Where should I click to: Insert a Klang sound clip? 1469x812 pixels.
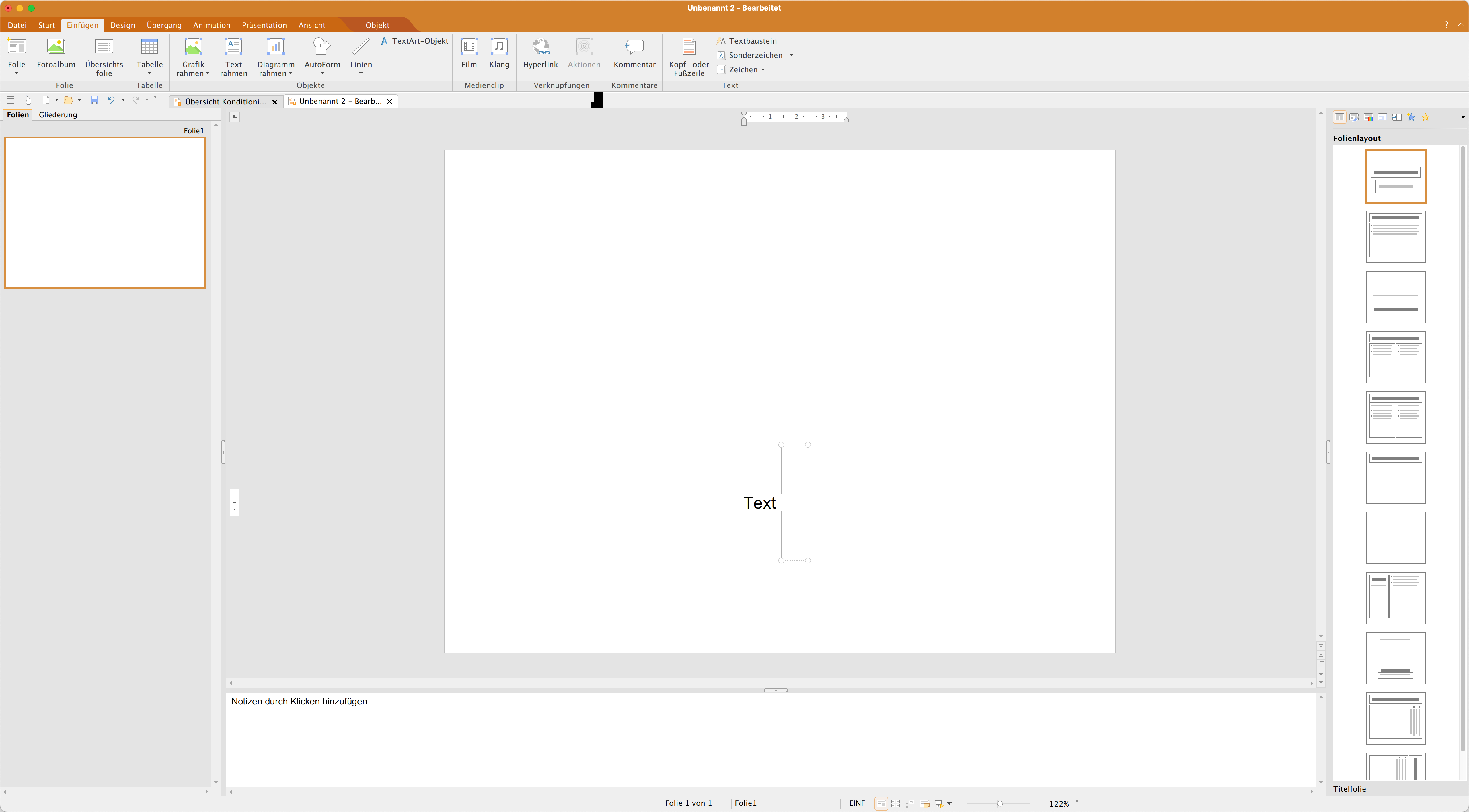(499, 53)
